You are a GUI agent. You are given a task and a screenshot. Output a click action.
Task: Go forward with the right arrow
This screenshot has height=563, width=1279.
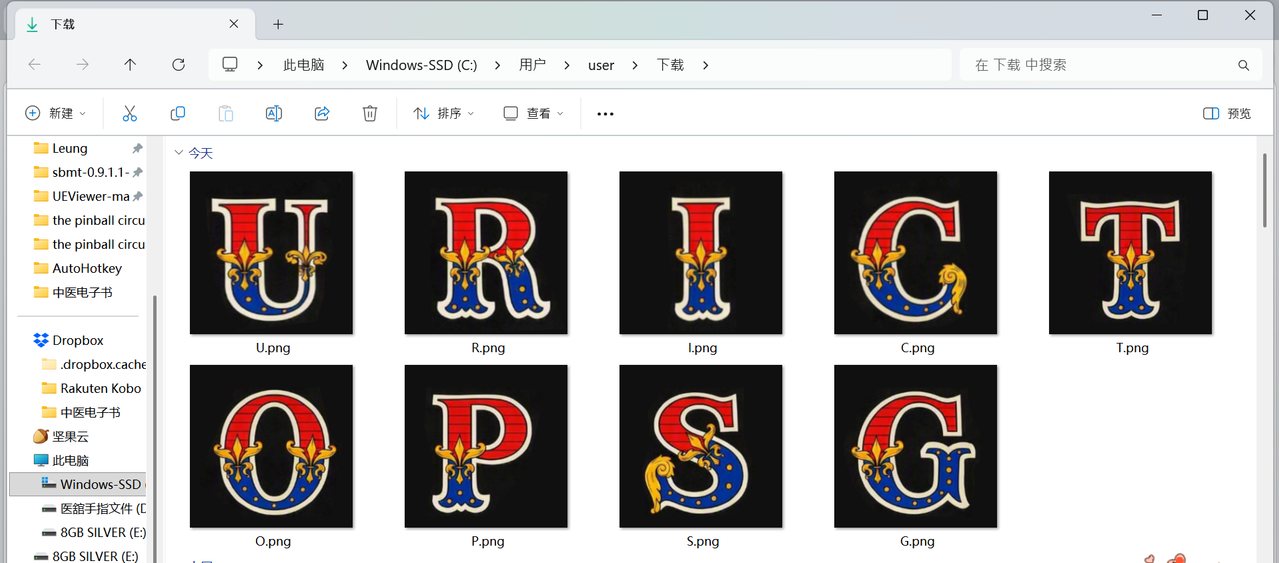[x=83, y=65]
